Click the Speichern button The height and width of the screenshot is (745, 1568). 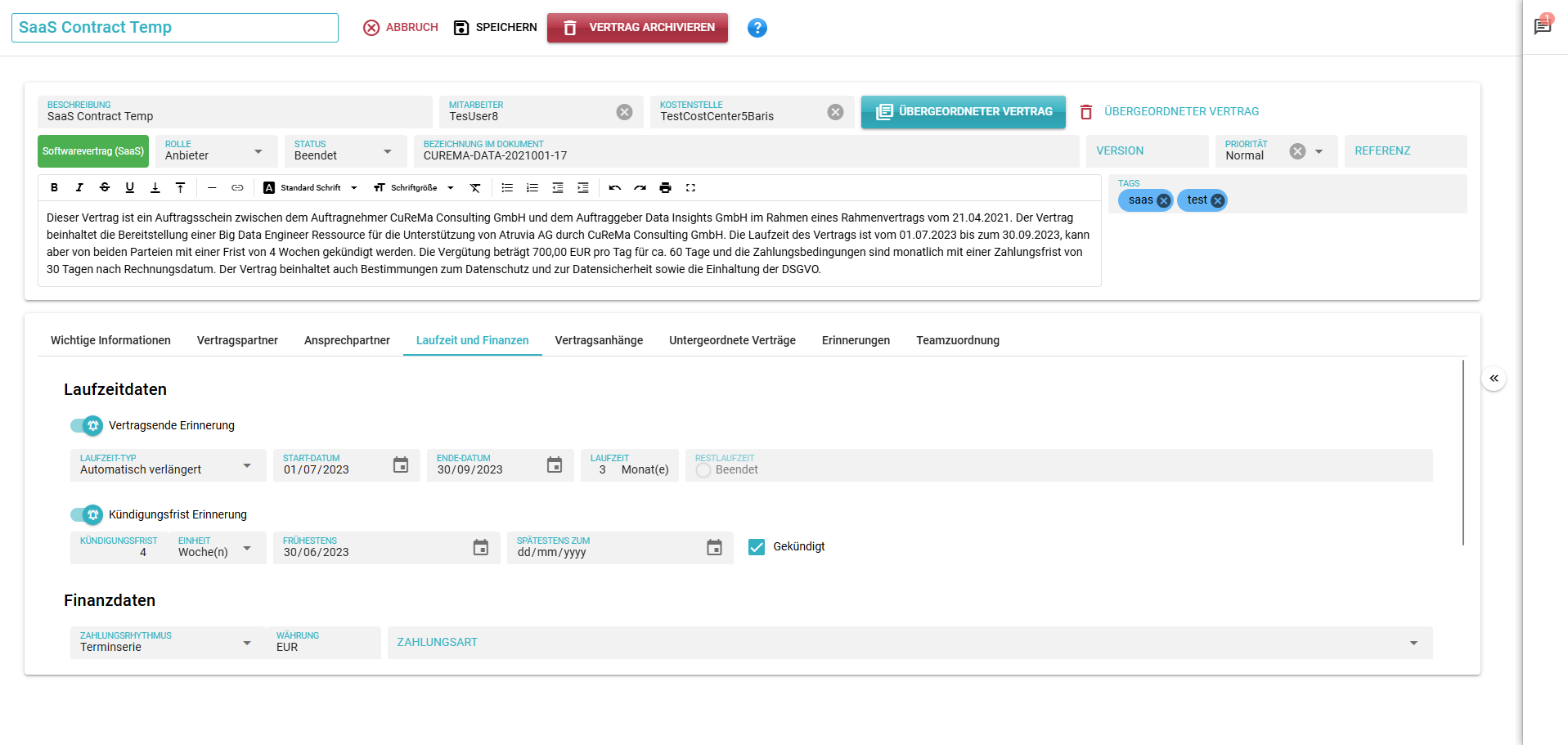496,28
